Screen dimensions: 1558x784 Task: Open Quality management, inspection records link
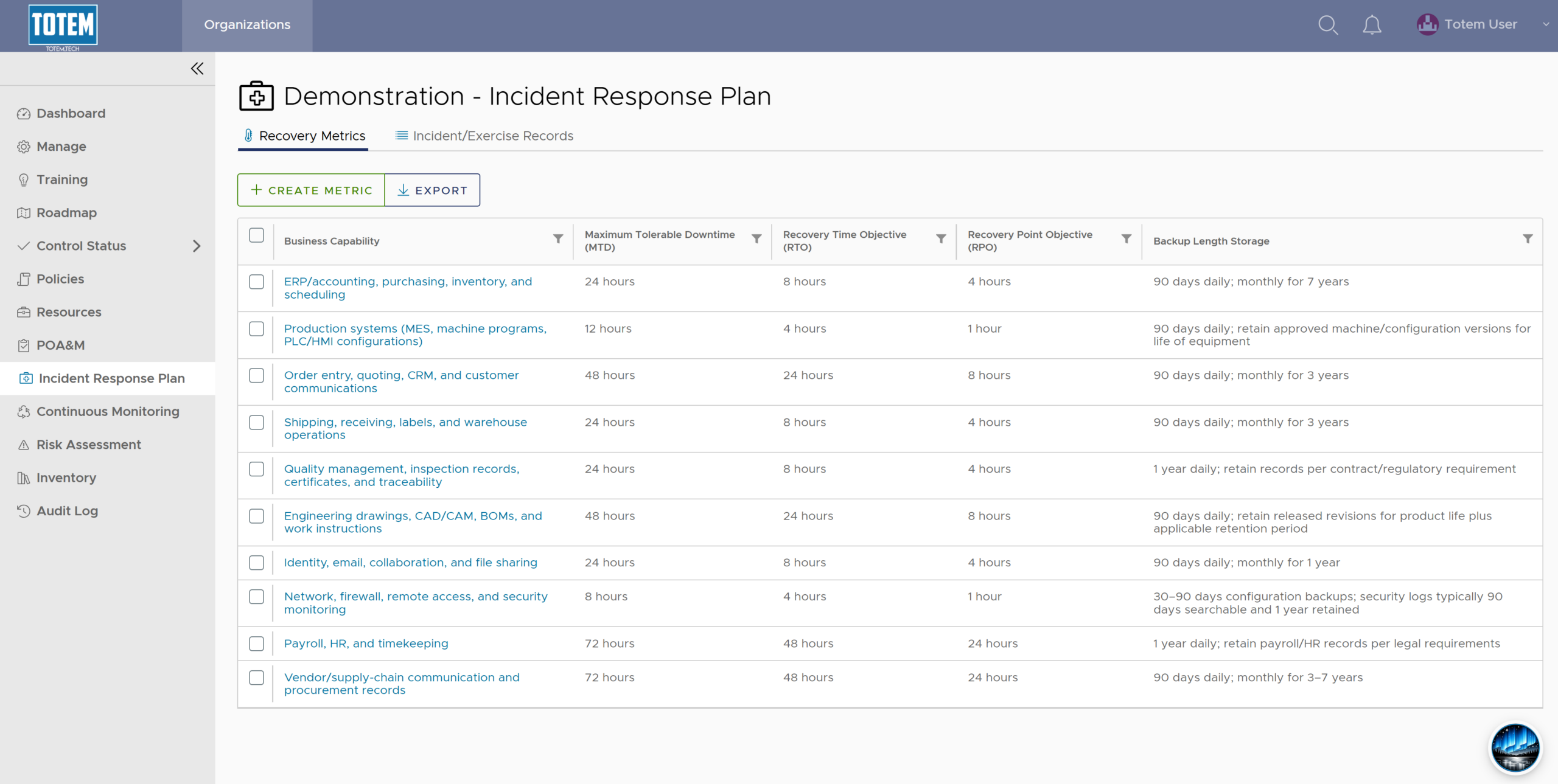[402, 476]
